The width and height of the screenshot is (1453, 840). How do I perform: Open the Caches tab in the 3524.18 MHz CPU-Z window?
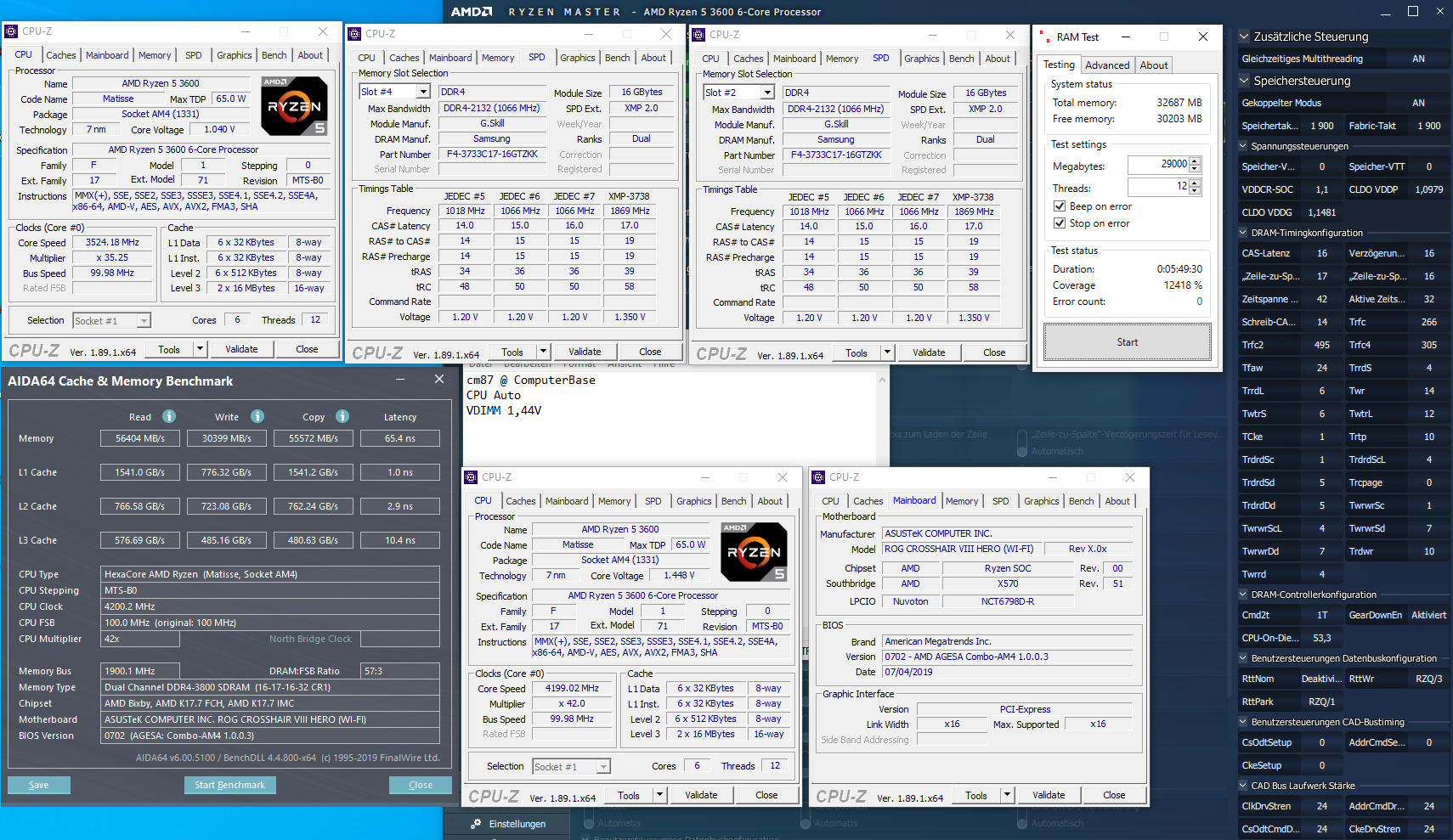(61, 55)
